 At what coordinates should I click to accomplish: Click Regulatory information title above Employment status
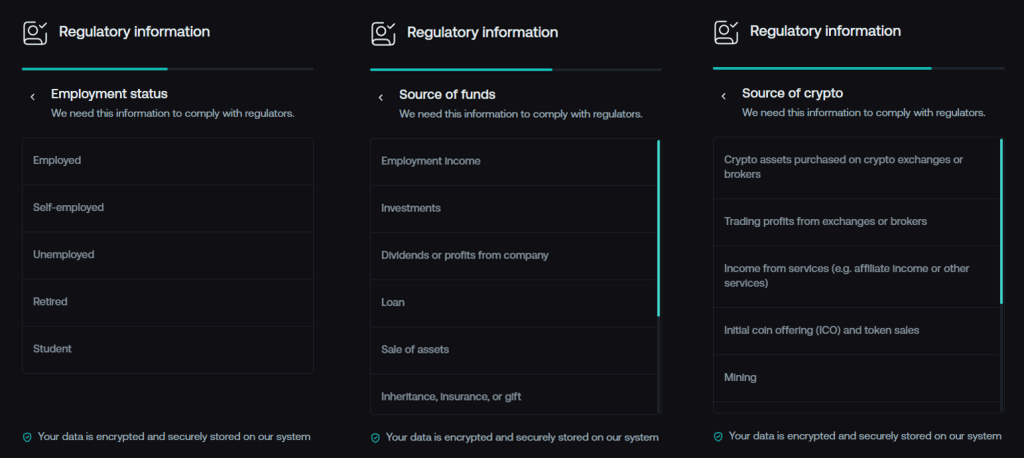pos(135,31)
